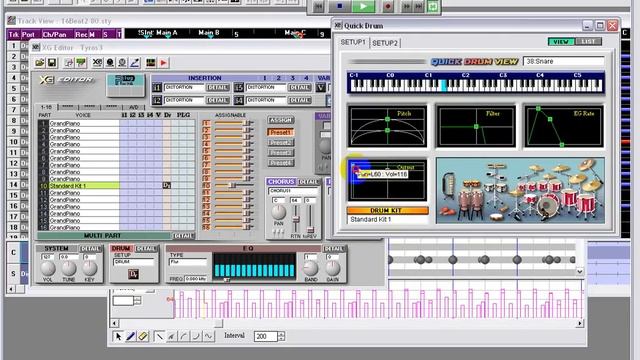Switch Quick Drum to VIEW mode
The height and width of the screenshot is (360, 640).
click(x=561, y=42)
